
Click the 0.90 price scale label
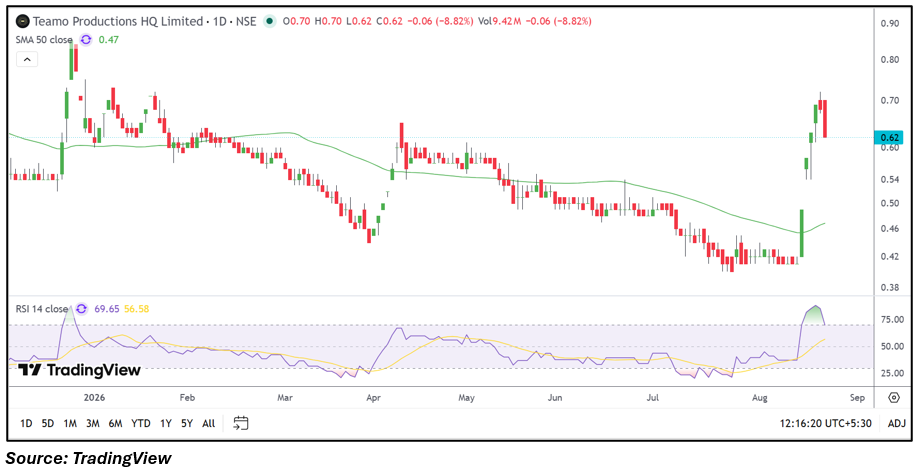pyautogui.click(x=889, y=23)
